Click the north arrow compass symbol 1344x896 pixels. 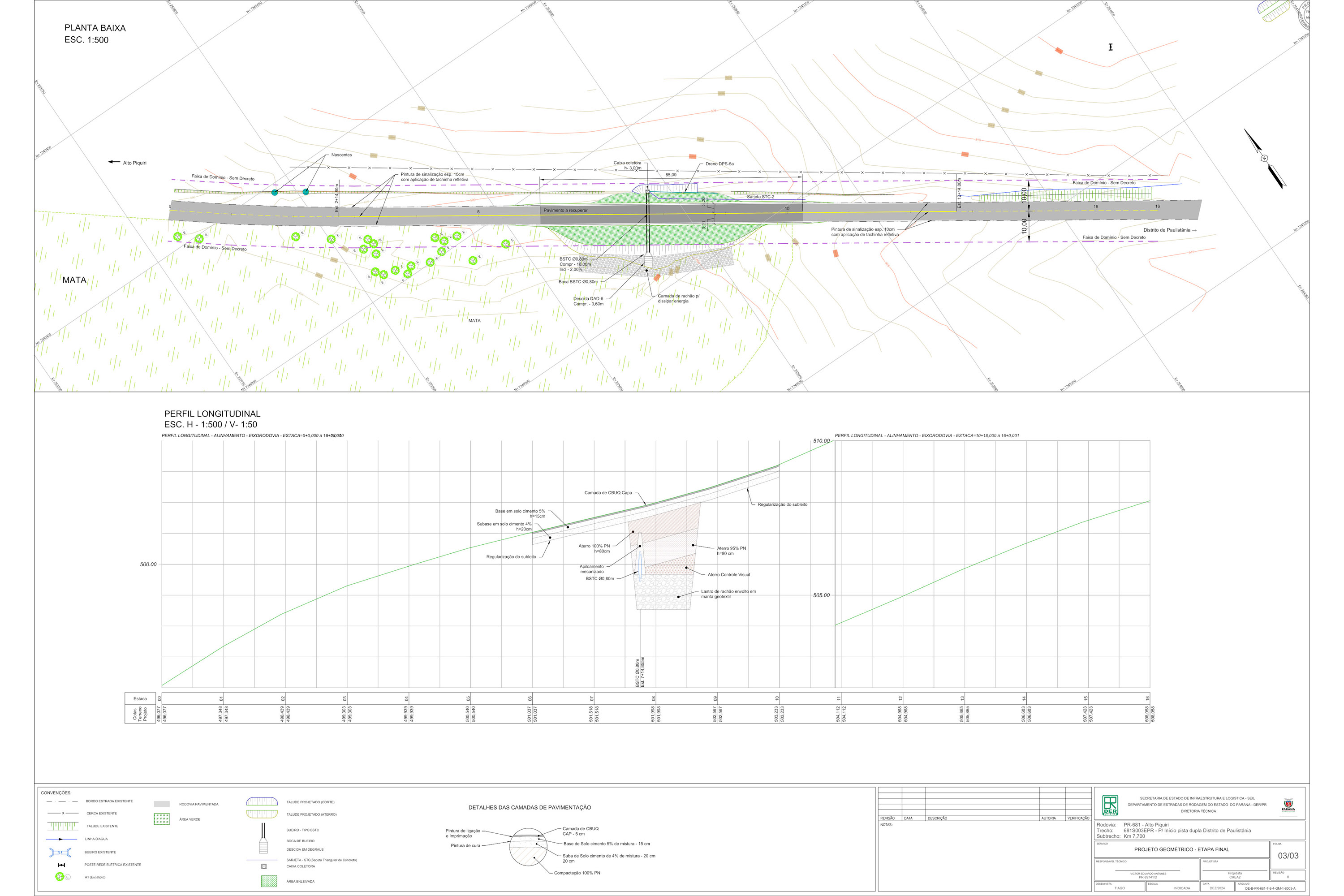tap(1265, 158)
